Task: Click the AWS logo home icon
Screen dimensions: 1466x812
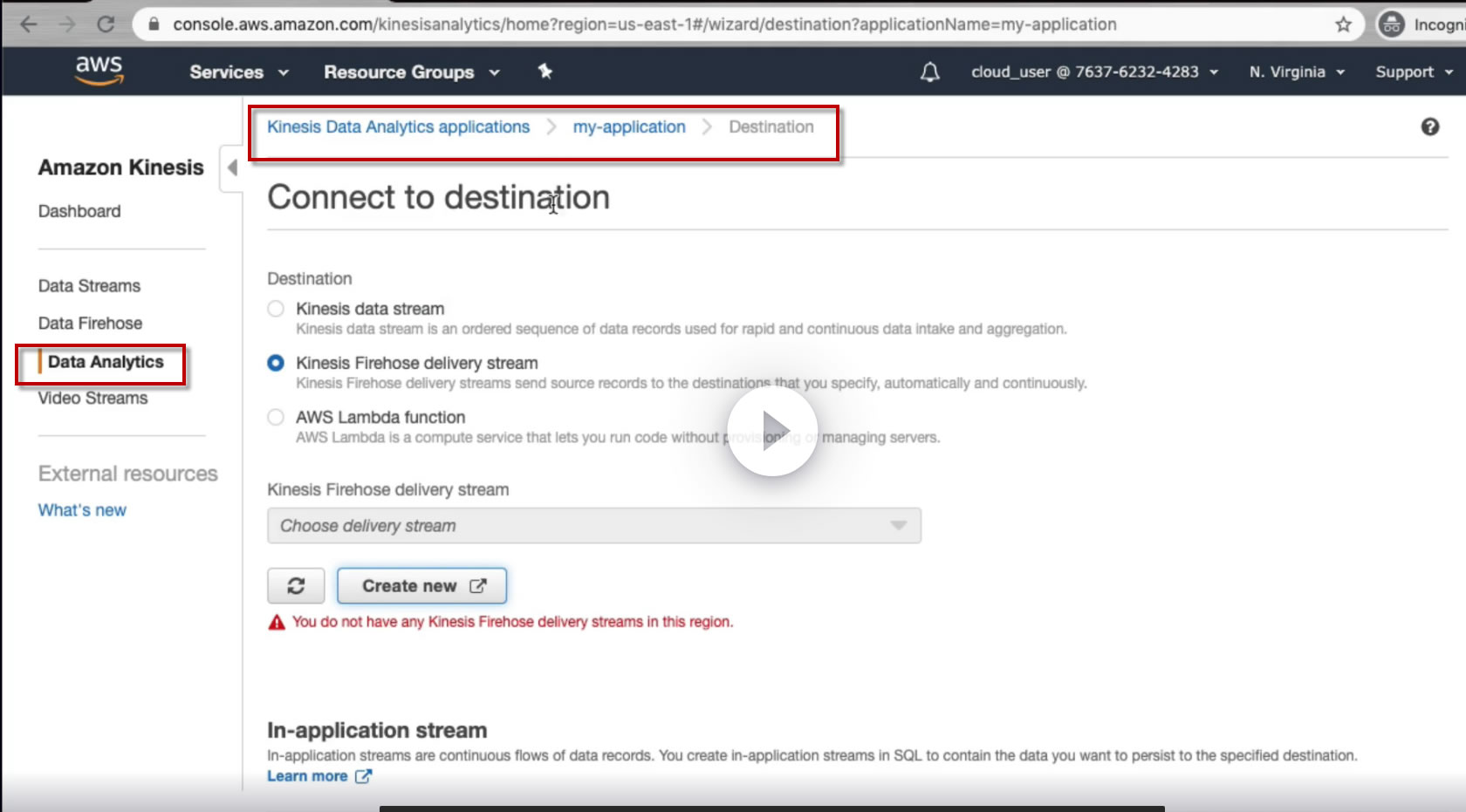Action: click(99, 71)
